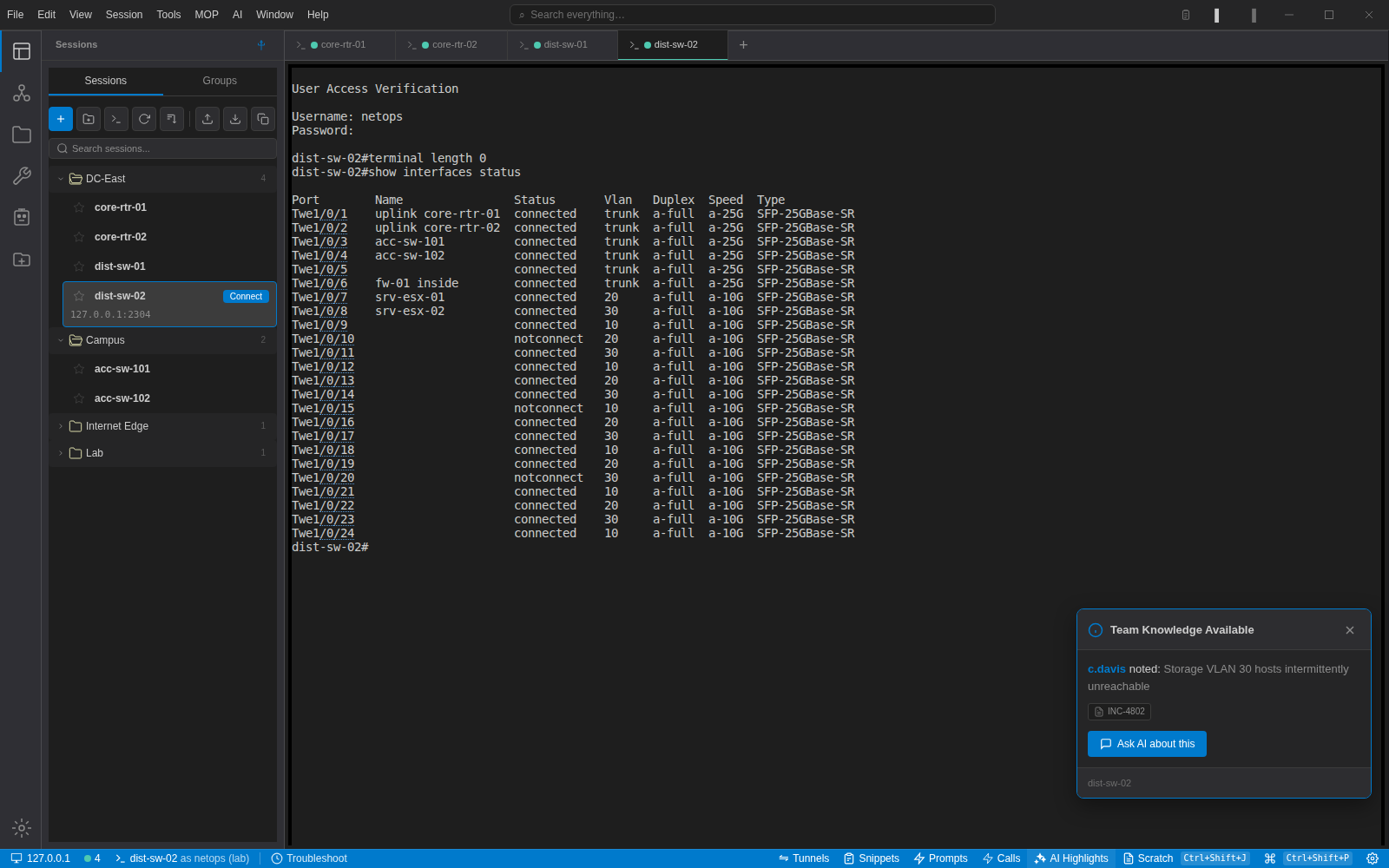Open the wrench tools panel
Viewport: 1389px width, 868px height.
click(22, 176)
